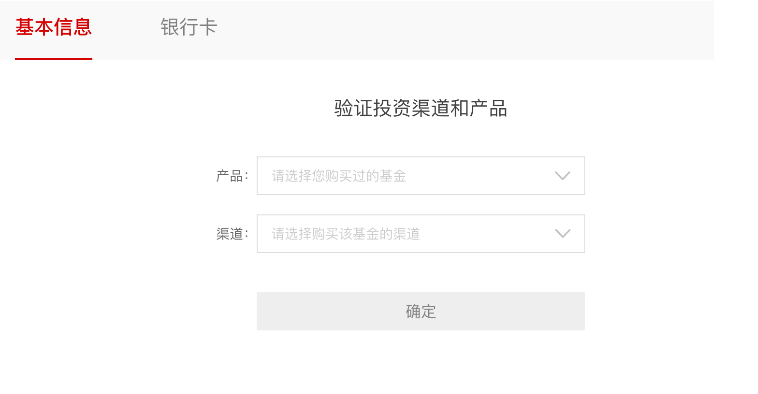Click the chevron icon in the 渠道 field
Screen dimensions: 758x394
562,233
